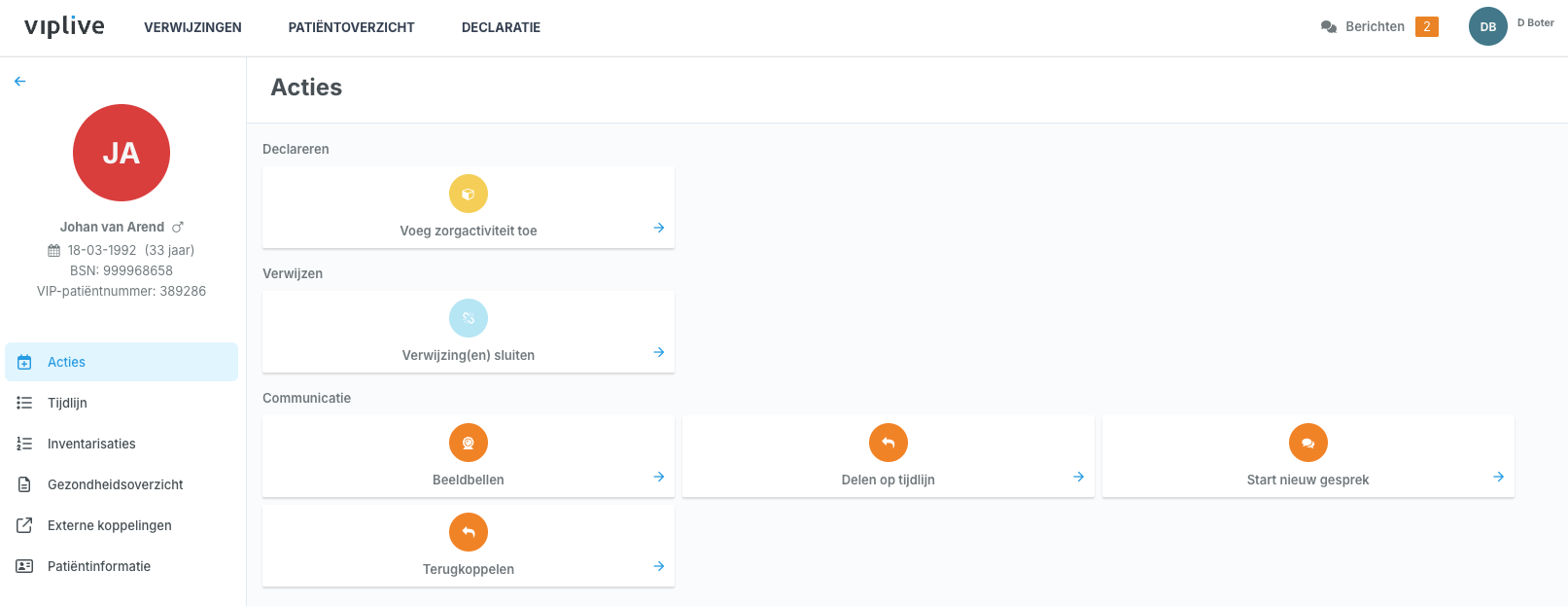Viewport: 1568px width, 606px height.
Task: Click the Inventarisaties numbered list icon
Action: [24, 444]
